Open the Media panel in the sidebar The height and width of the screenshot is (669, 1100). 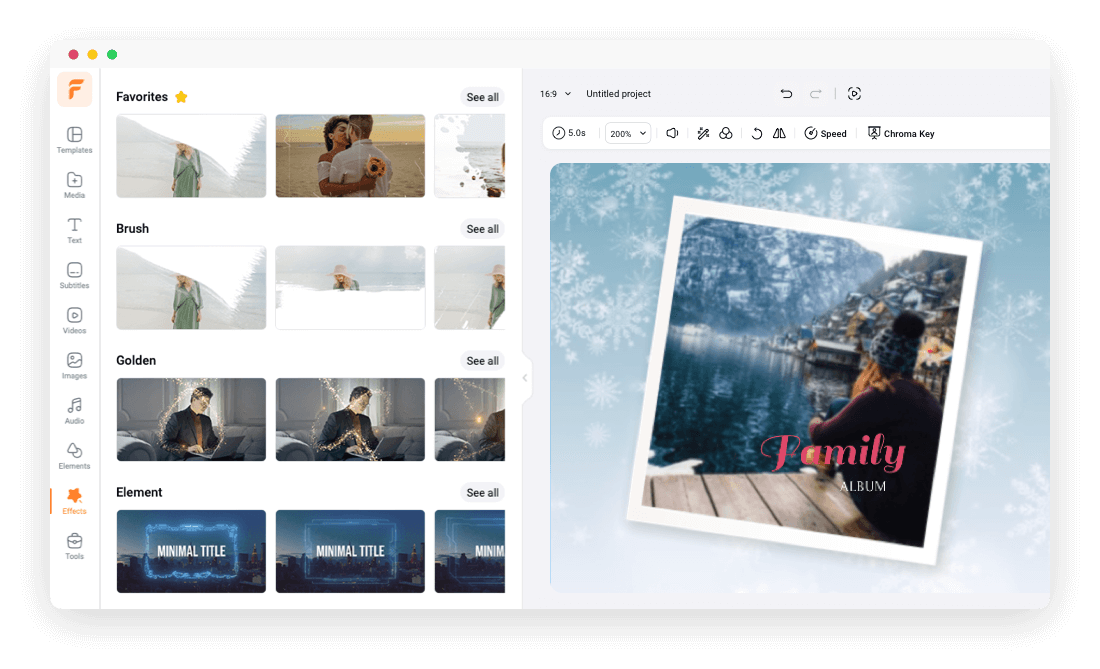[74, 186]
